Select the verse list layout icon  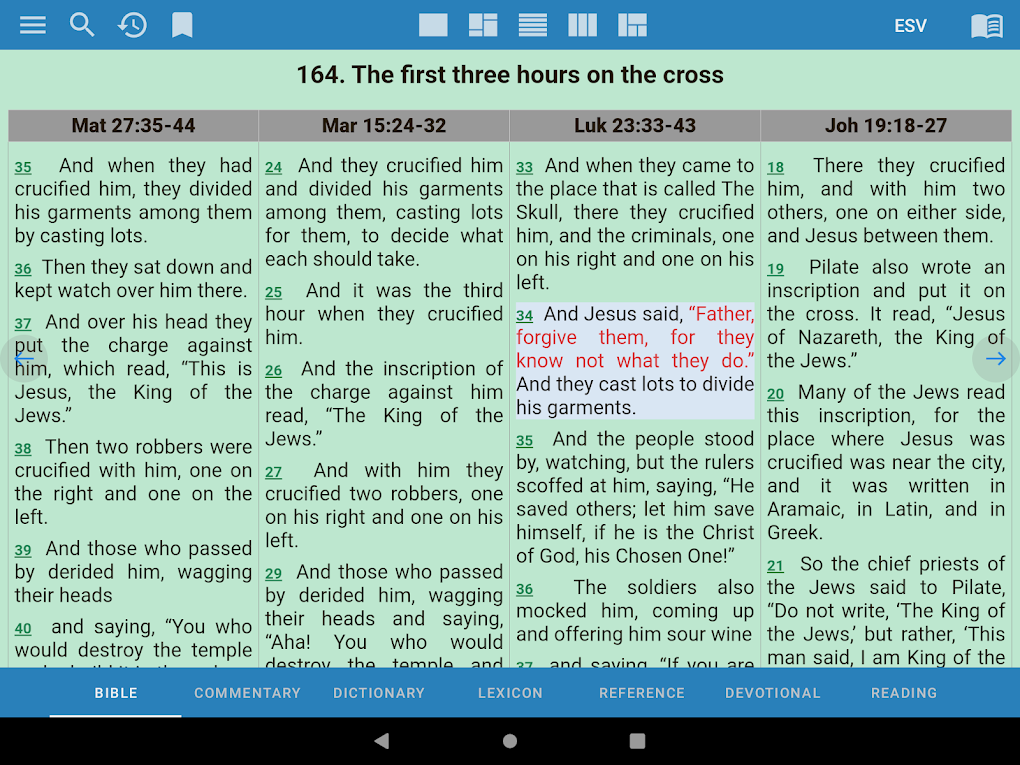[533, 25]
